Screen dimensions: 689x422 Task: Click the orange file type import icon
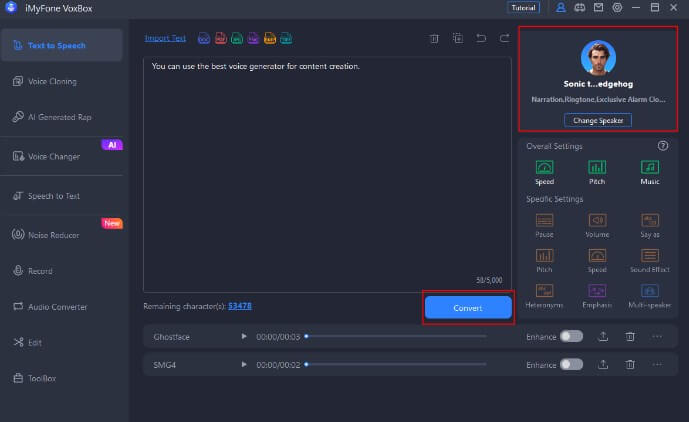(x=270, y=39)
